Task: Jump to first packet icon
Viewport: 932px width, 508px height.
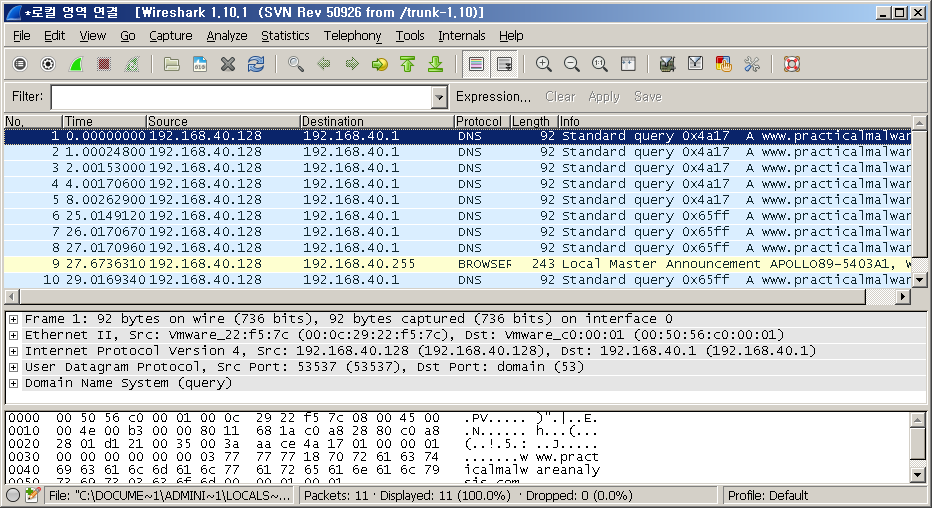Action: (x=407, y=64)
